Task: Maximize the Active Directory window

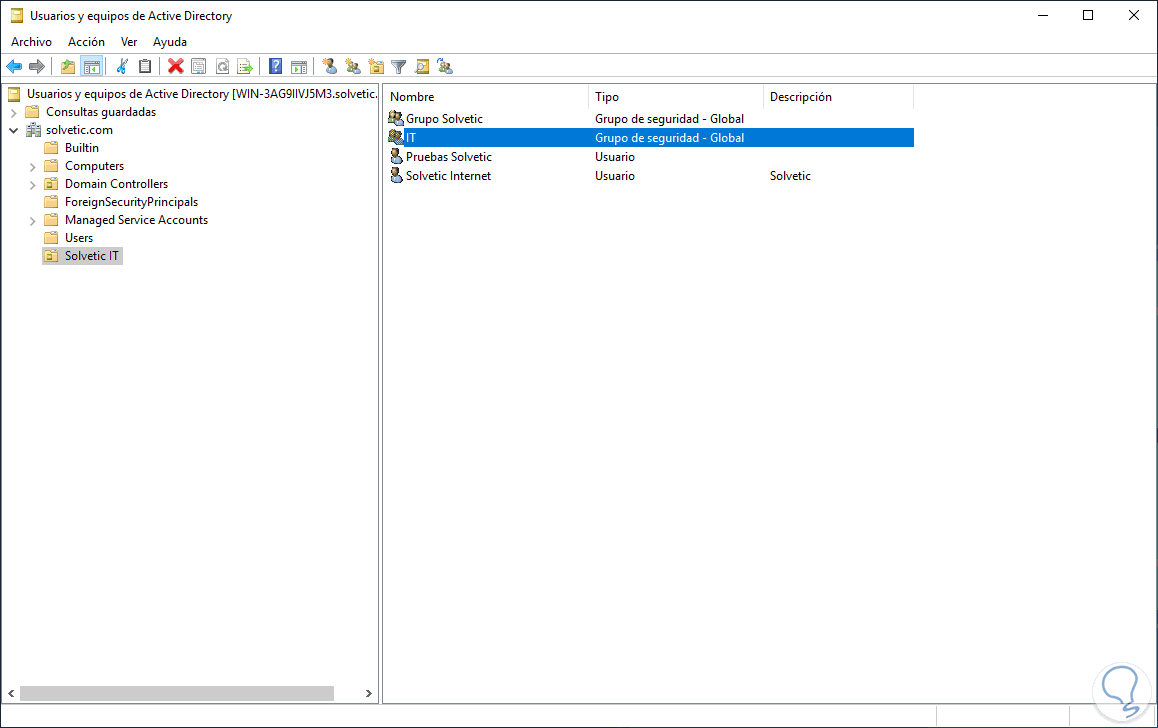Action: coord(1088,16)
